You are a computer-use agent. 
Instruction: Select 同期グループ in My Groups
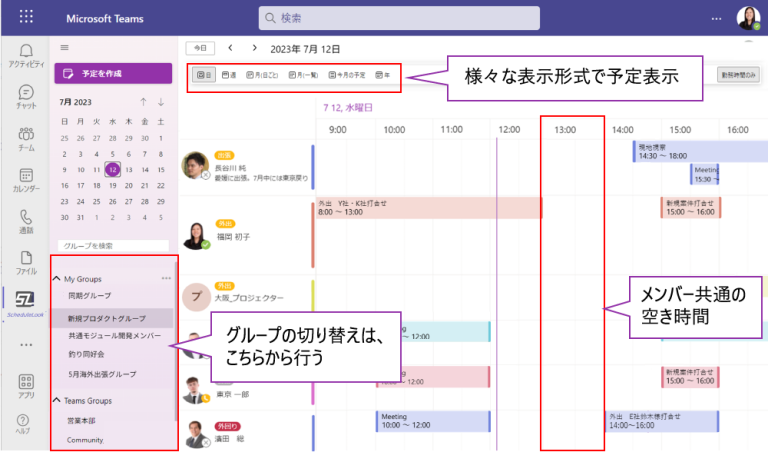89,296
